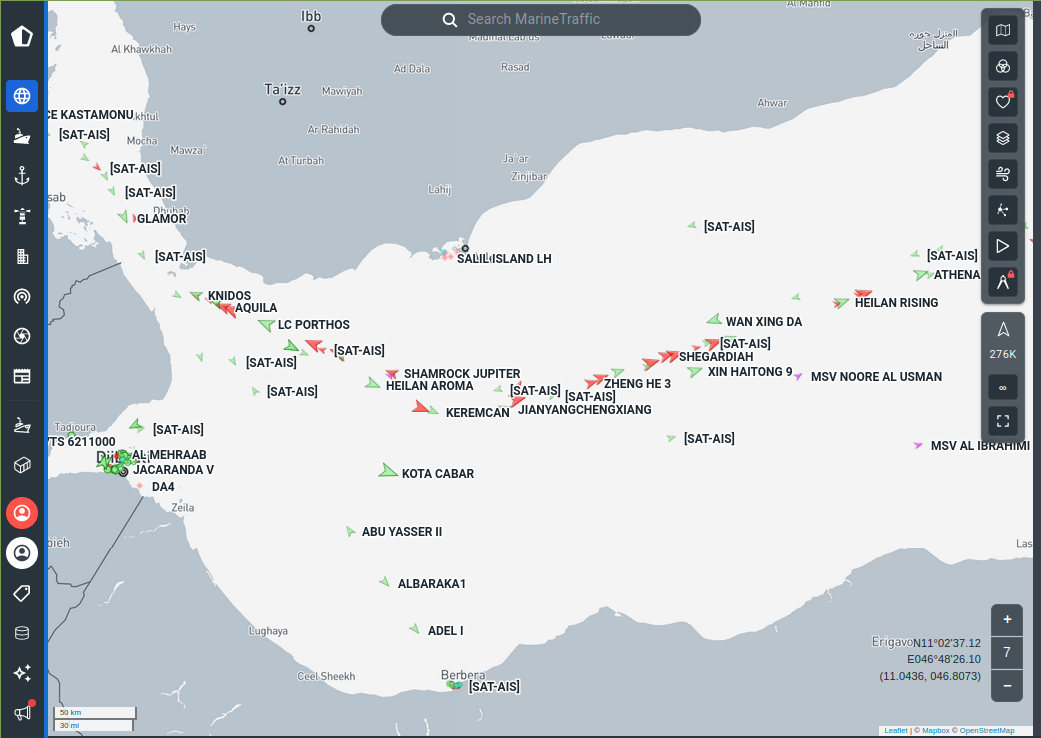The image size is (1041, 738).
Task: Open the Ports anchor icon
Action: tap(22, 176)
